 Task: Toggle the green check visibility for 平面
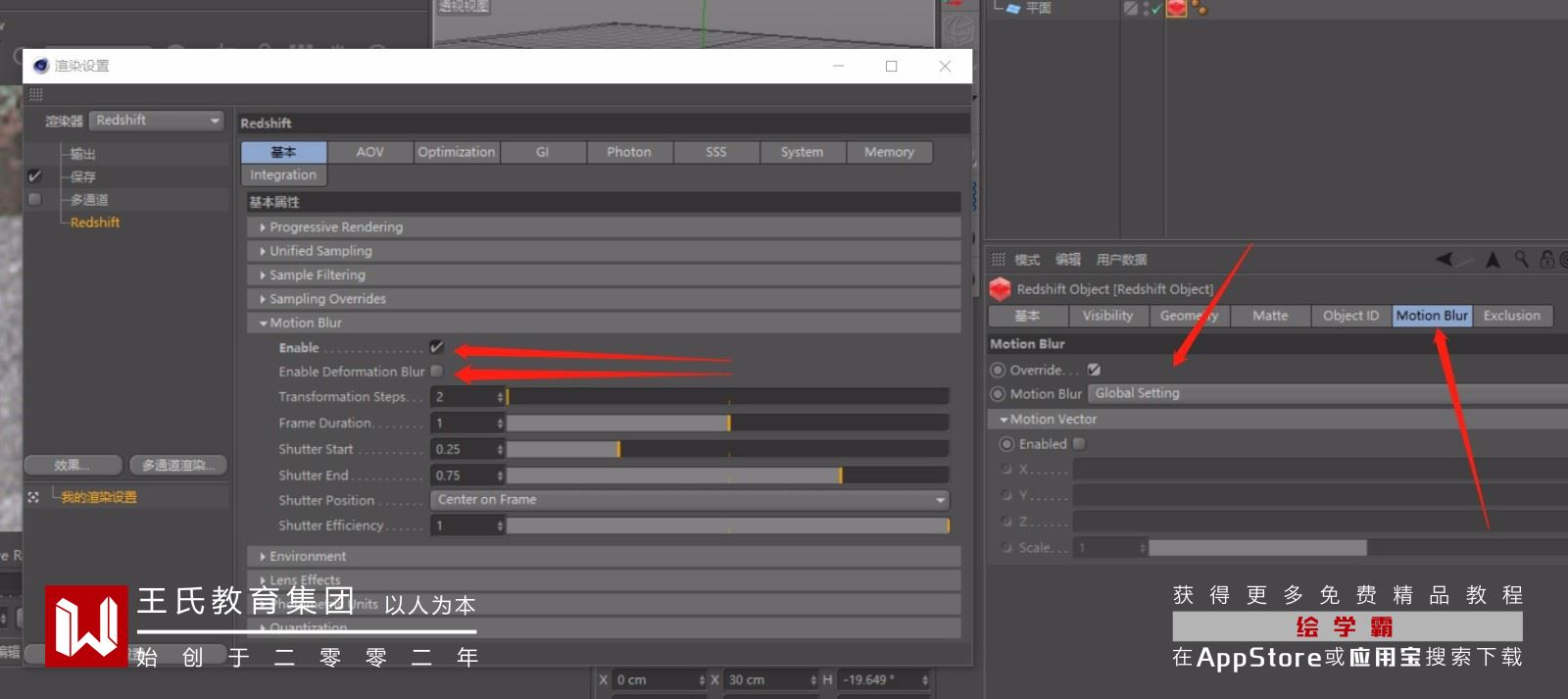point(1155,9)
